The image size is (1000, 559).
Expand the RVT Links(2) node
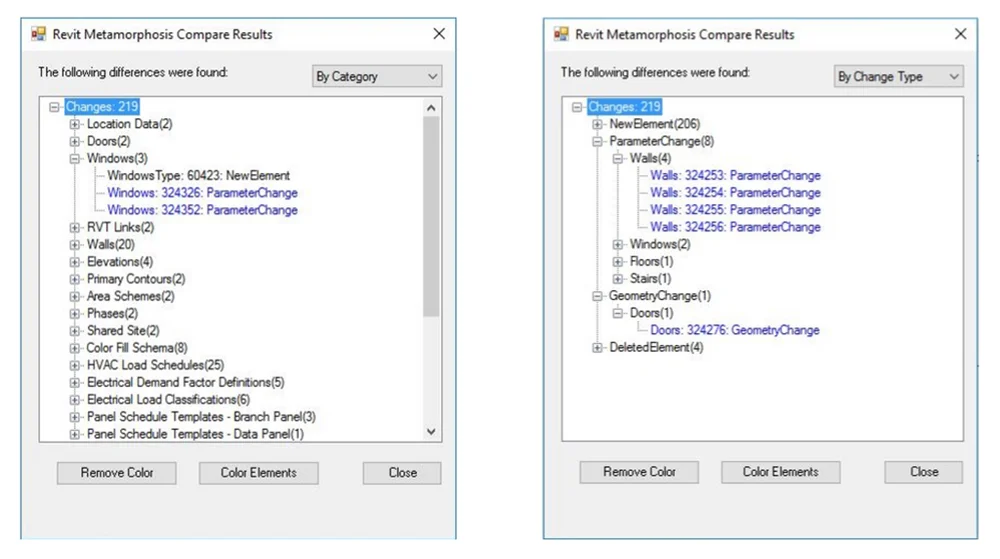point(75,228)
